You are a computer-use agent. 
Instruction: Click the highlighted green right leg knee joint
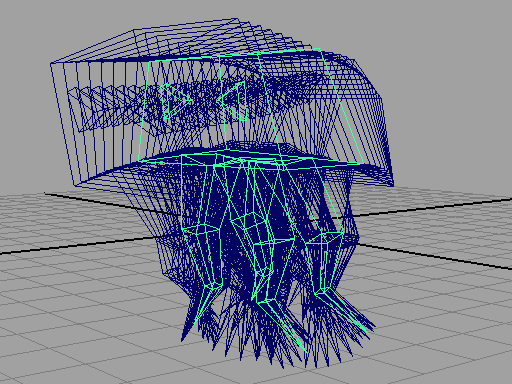(324, 238)
